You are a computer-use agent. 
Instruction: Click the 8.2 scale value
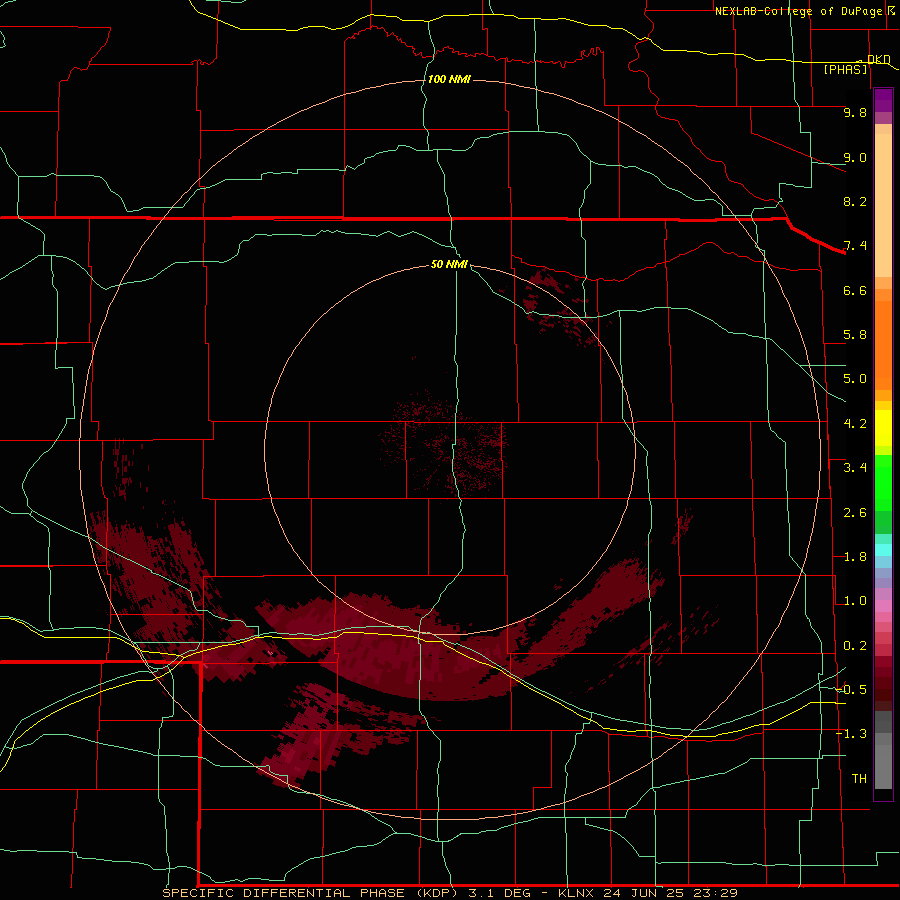click(x=855, y=201)
